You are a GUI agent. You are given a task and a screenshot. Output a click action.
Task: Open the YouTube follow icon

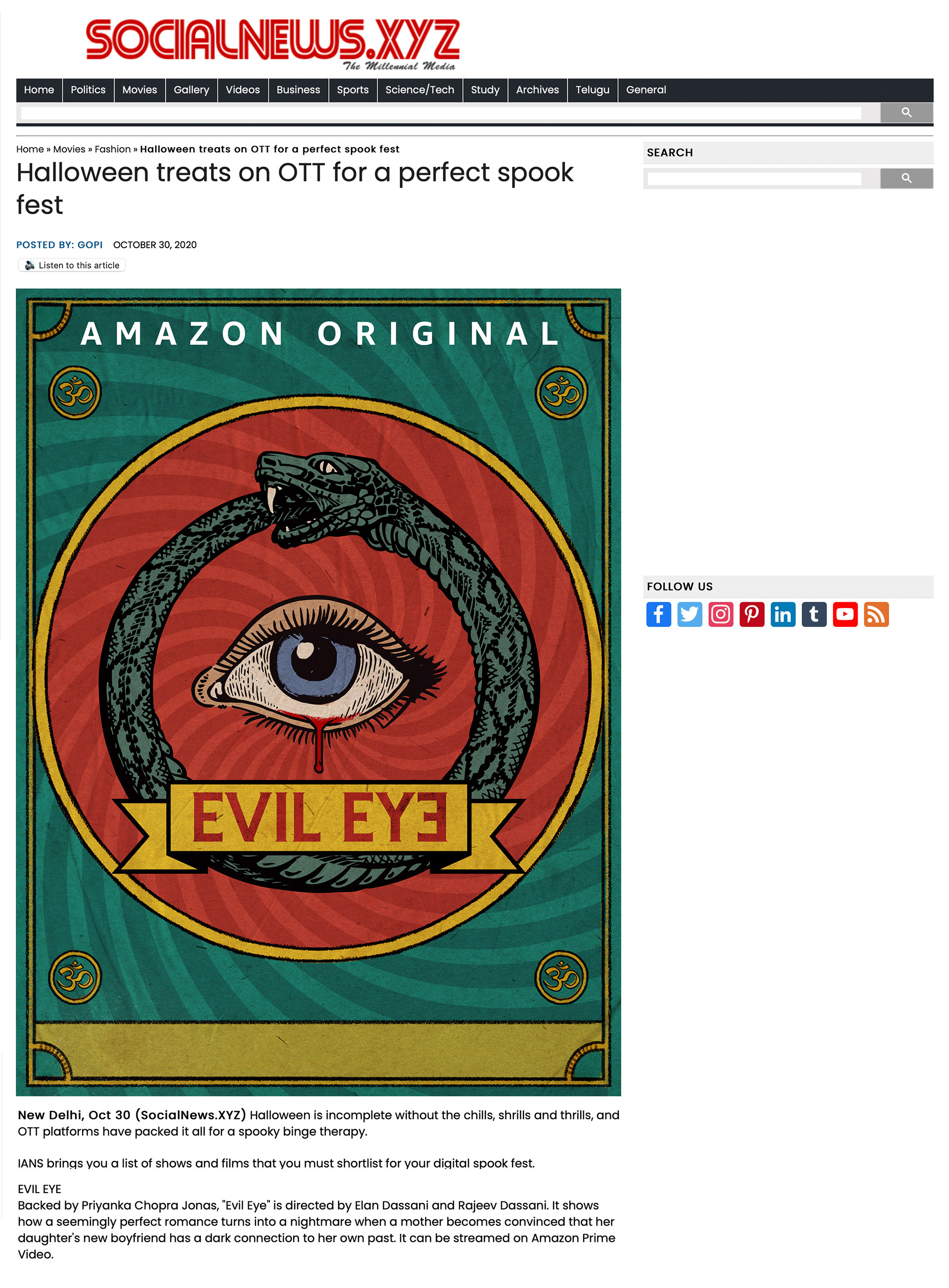pos(845,614)
